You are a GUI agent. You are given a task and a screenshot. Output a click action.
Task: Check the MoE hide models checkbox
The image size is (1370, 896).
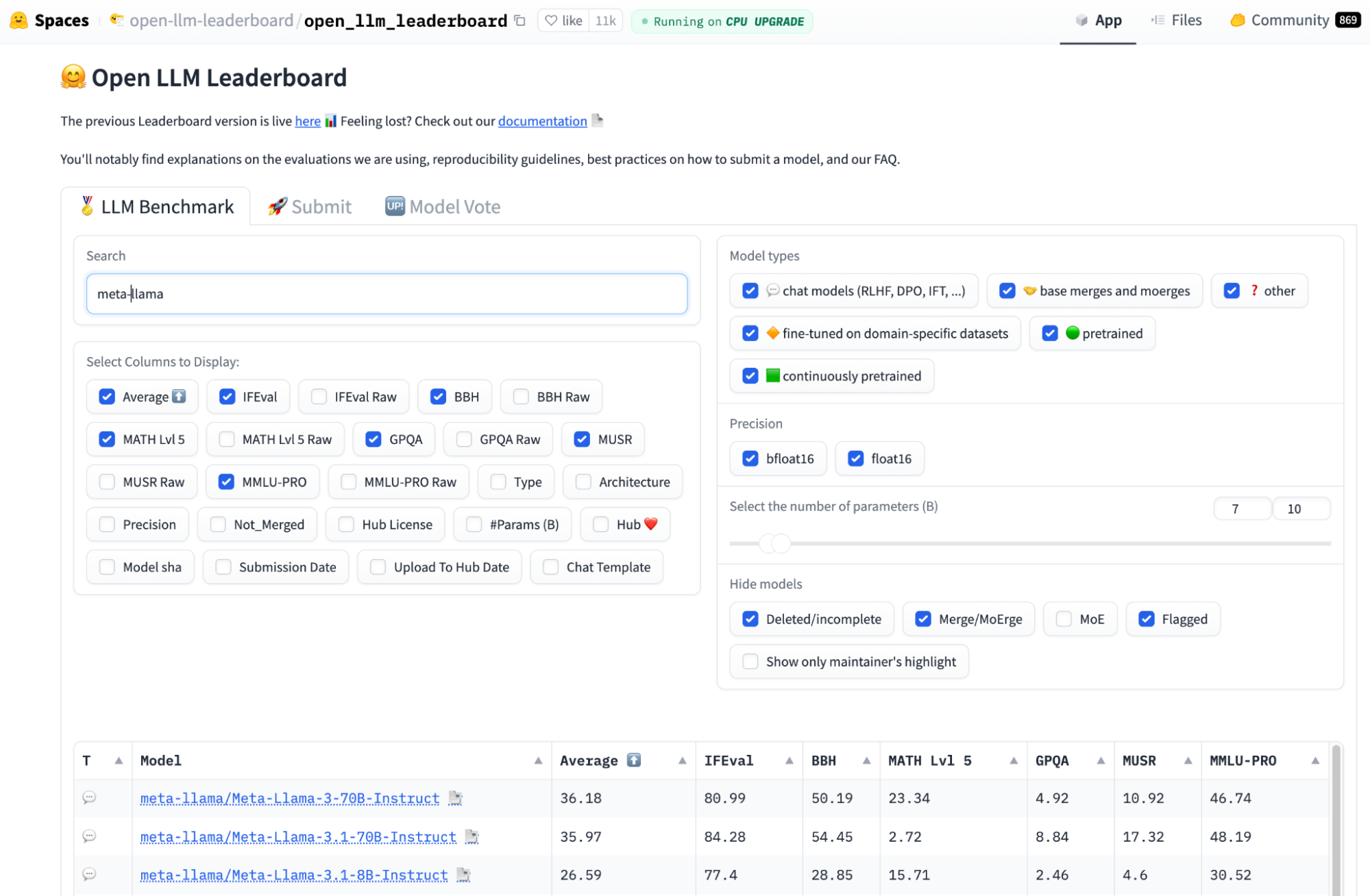tap(1064, 619)
